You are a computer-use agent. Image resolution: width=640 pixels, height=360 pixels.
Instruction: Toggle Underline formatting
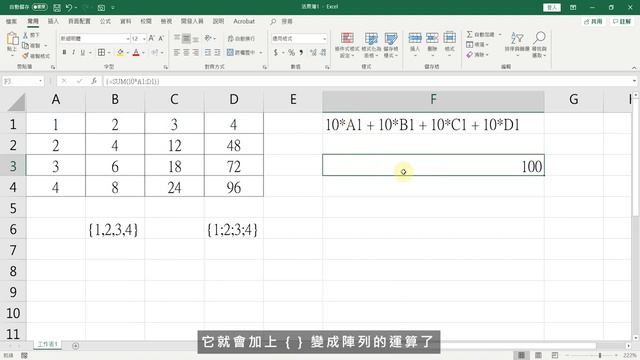click(83, 52)
